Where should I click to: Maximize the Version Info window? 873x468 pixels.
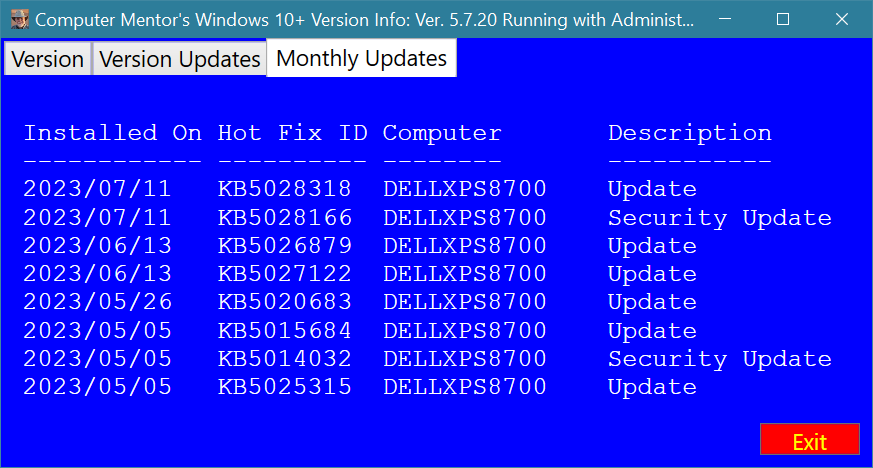point(783,19)
